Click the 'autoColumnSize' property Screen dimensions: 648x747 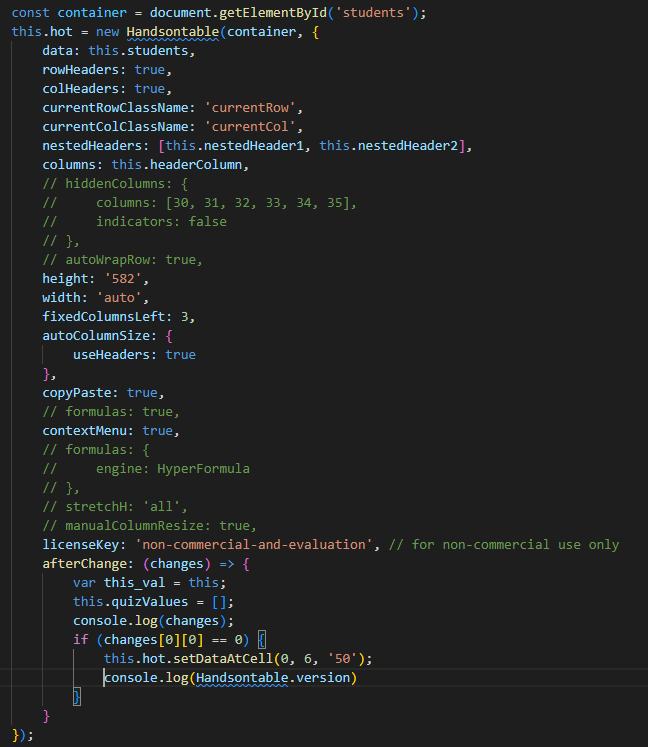96,336
